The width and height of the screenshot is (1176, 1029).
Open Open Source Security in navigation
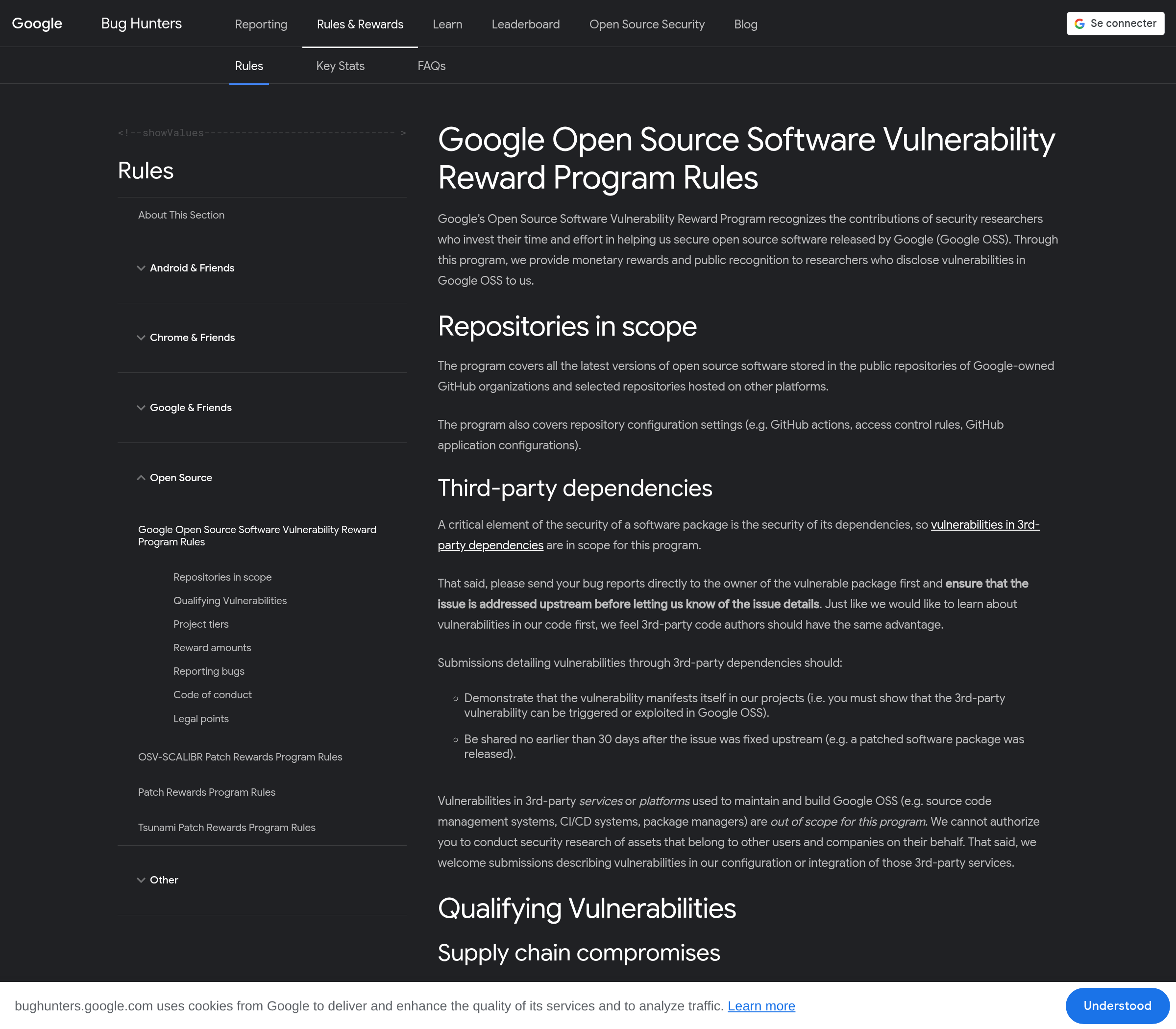coord(647,24)
